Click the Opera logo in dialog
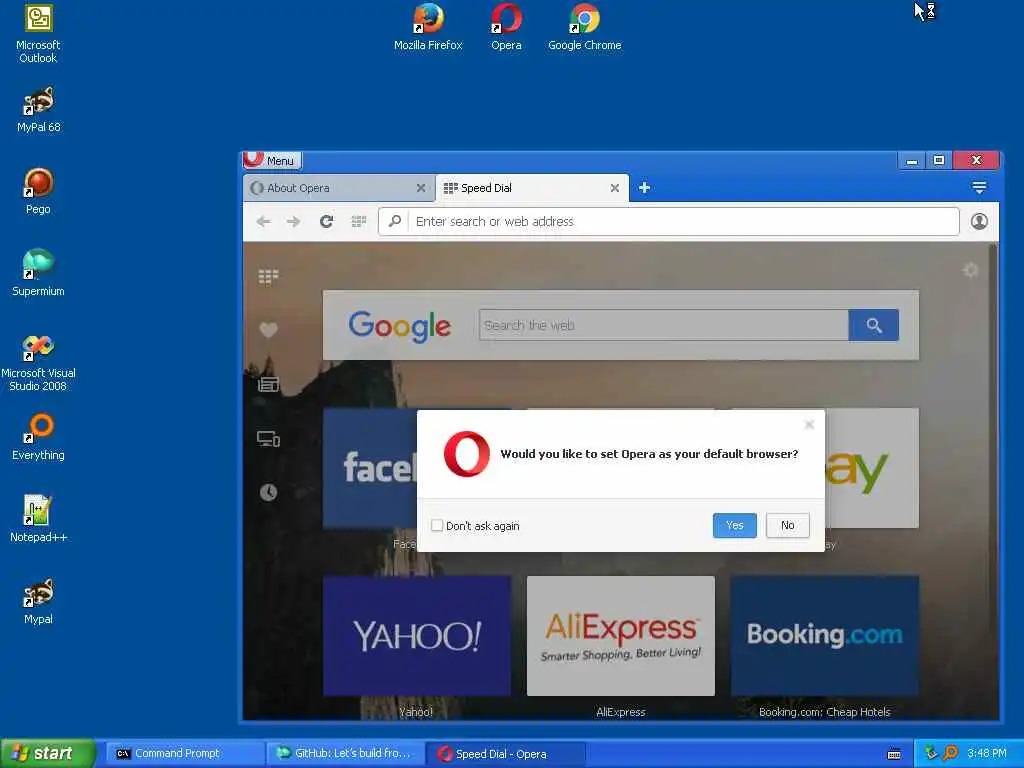Screen dimensions: 1024x768 pos(466,454)
